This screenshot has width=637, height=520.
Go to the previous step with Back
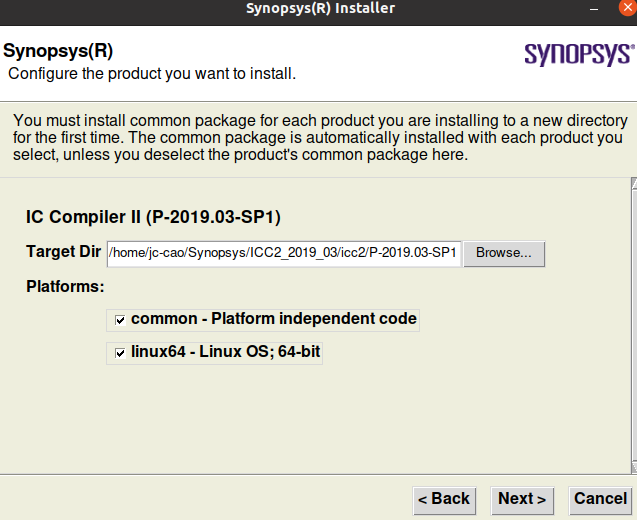click(x=443, y=499)
